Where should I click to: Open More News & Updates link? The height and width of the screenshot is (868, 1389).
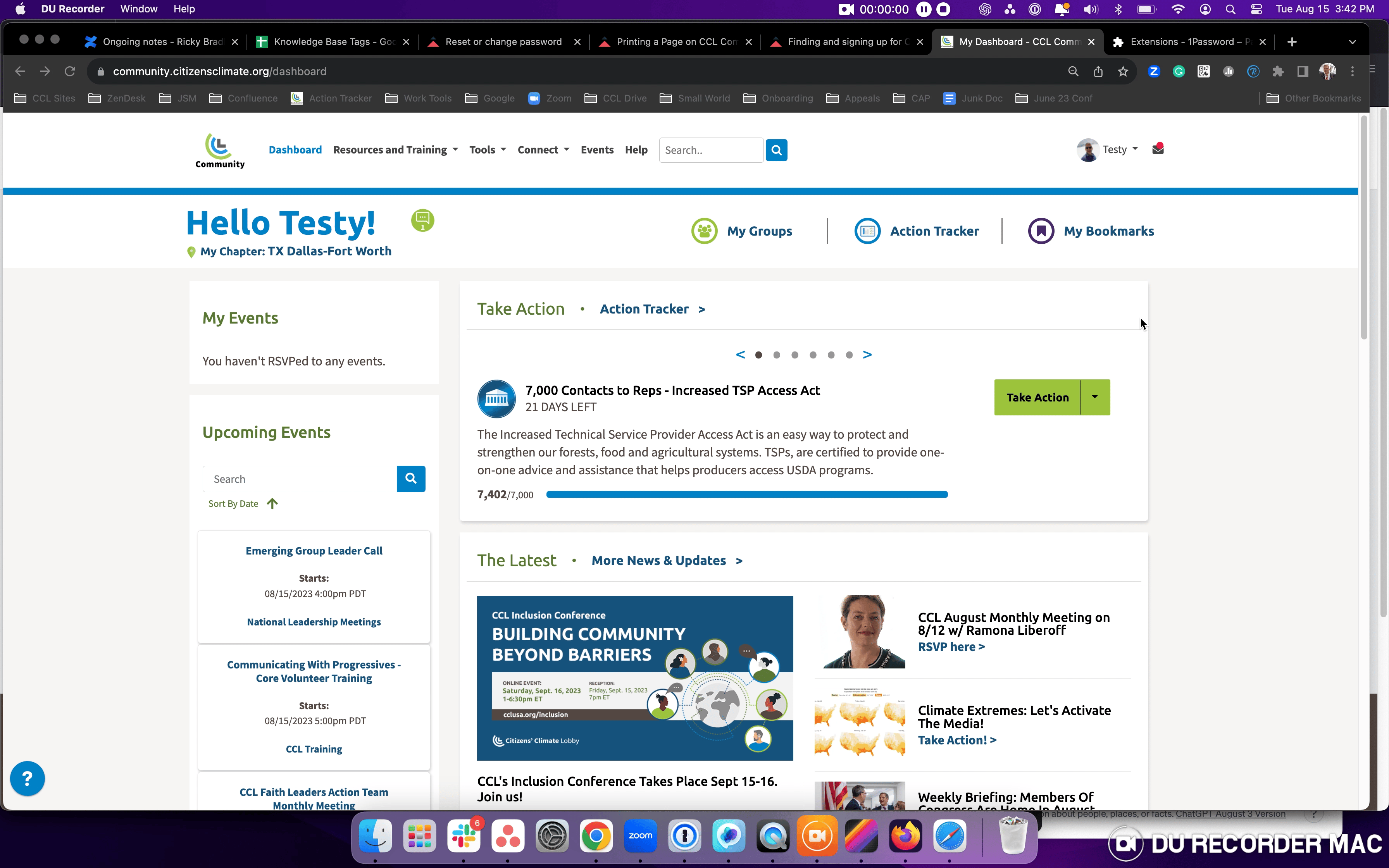[667, 560]
